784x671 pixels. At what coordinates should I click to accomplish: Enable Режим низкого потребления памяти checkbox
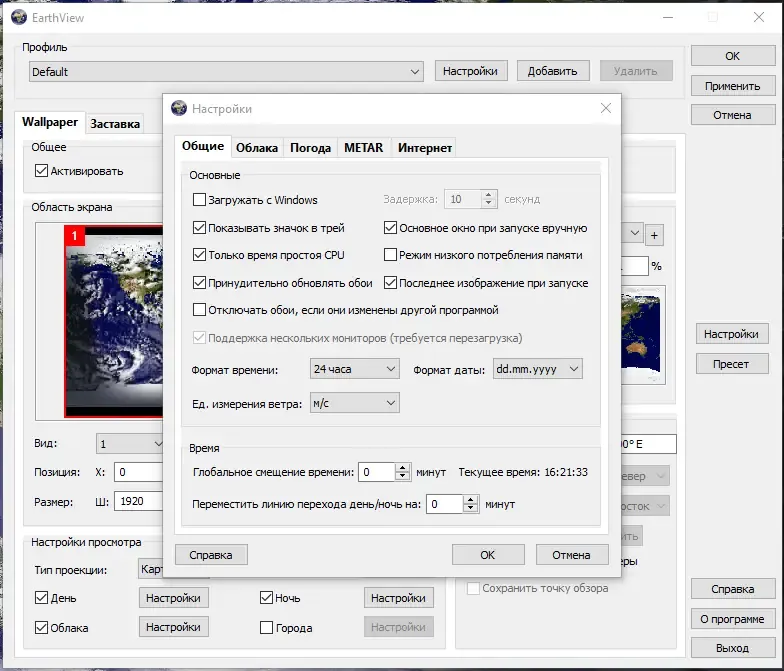pos(390,255)
